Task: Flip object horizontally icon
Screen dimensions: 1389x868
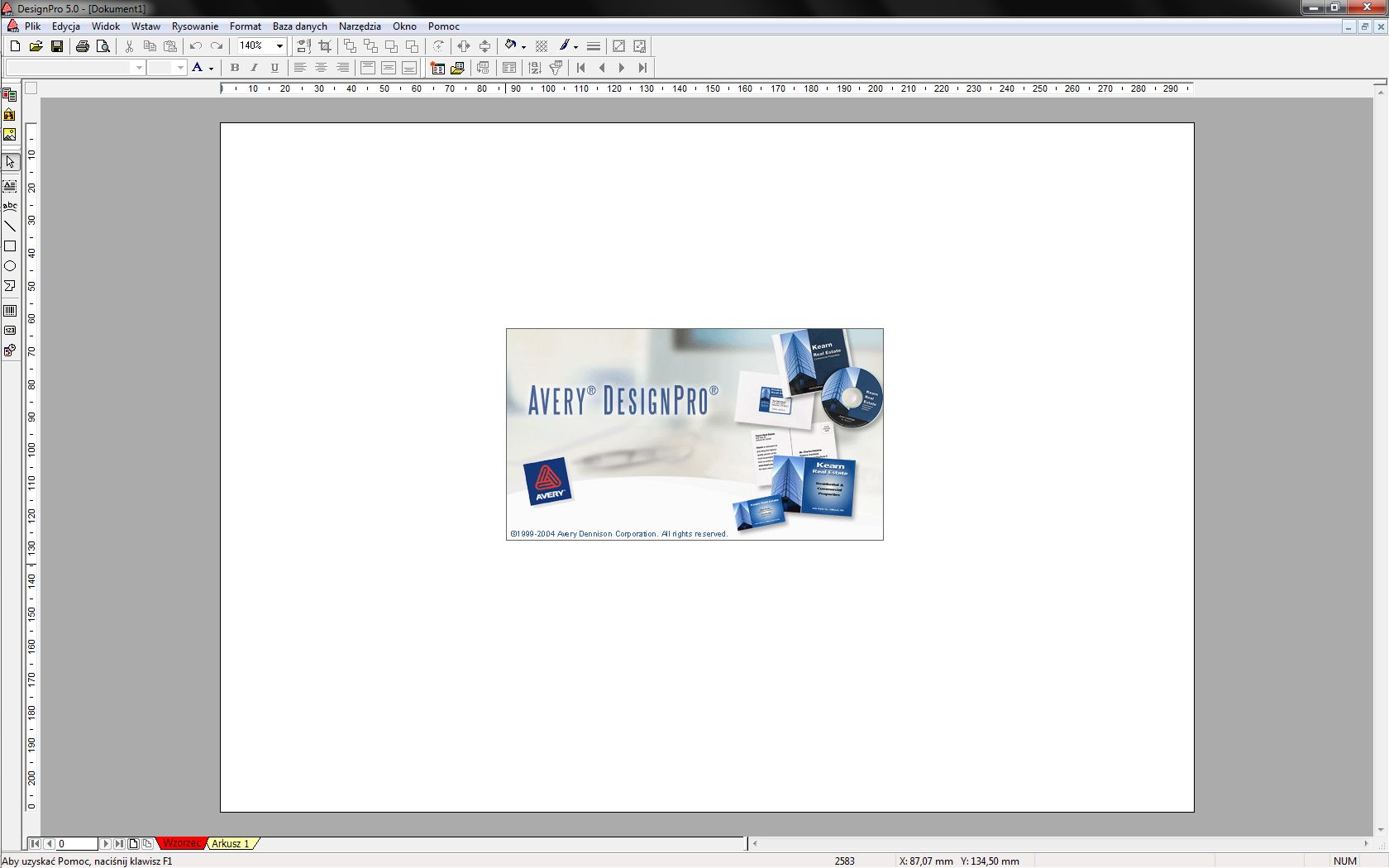Action: 464,46
